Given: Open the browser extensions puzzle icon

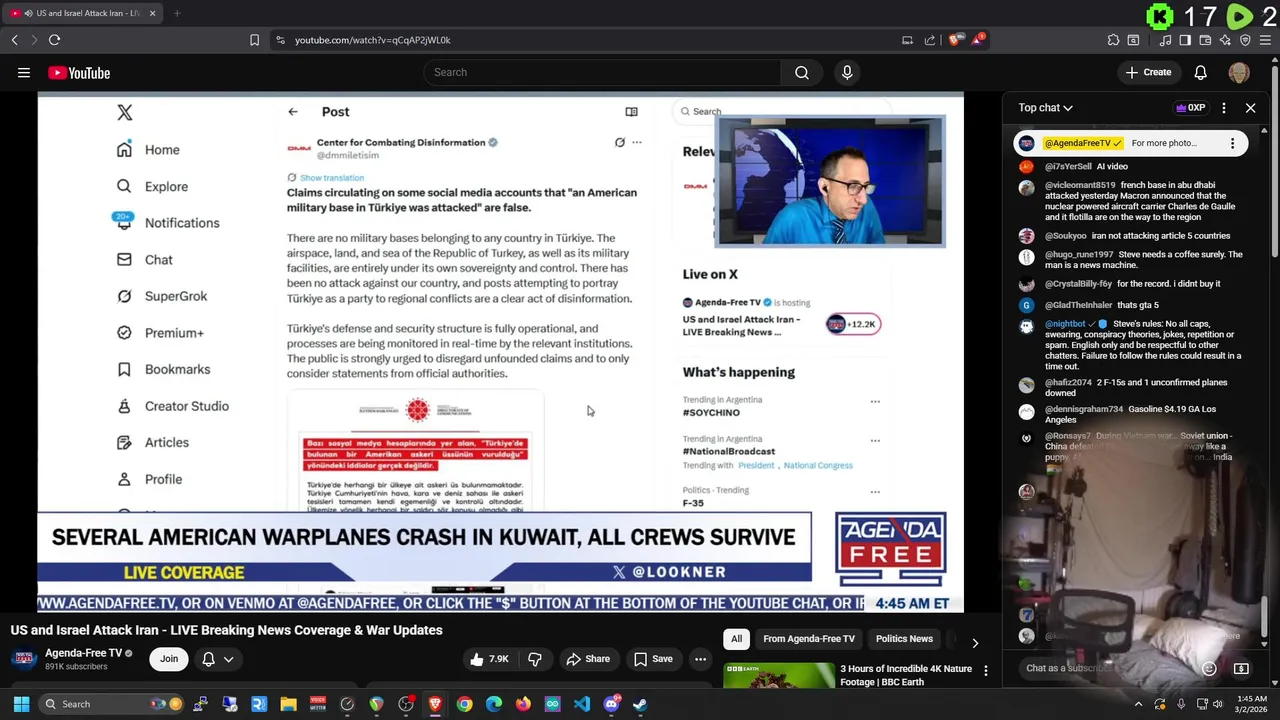Looking at the screenshot, I should point(1113,40).
